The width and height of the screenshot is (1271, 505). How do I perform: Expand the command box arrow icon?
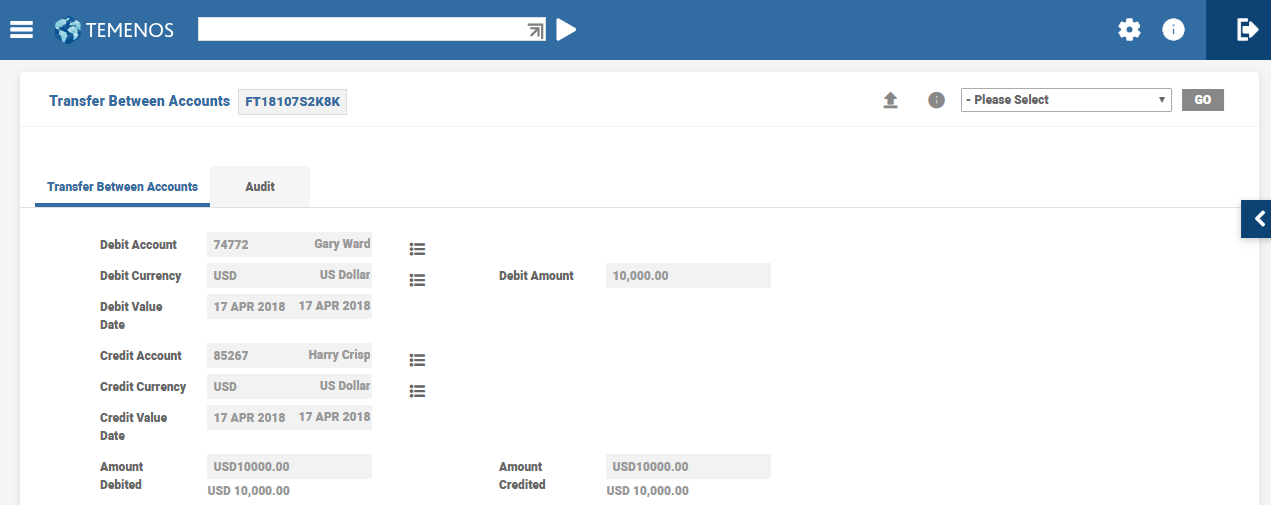536,31
